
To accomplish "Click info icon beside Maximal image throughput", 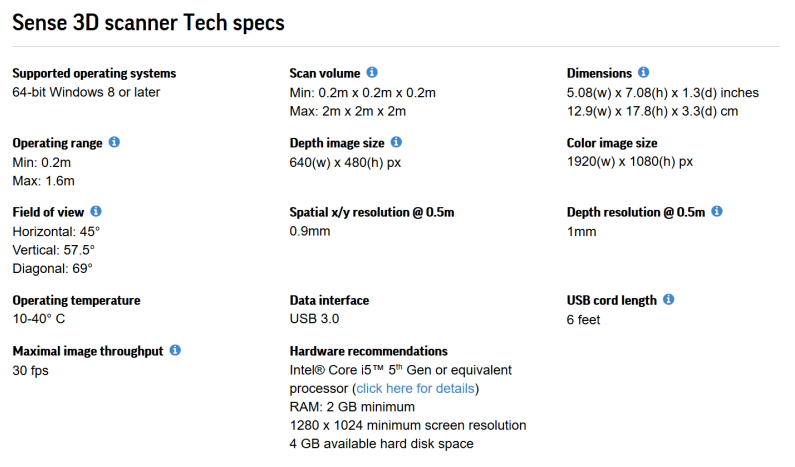I will [175, 350].
